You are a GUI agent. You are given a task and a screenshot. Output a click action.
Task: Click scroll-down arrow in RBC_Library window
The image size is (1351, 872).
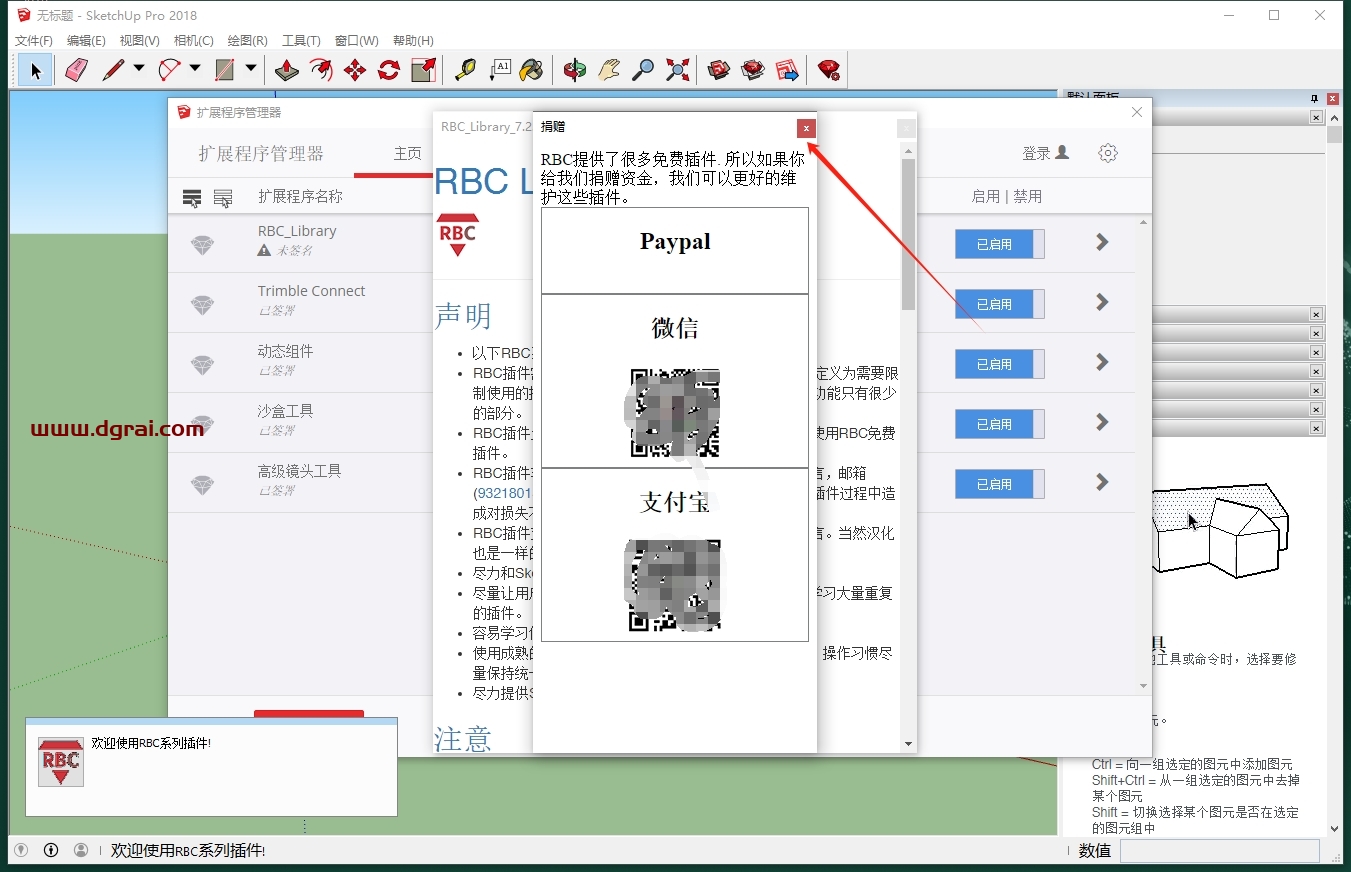(908, 743)
